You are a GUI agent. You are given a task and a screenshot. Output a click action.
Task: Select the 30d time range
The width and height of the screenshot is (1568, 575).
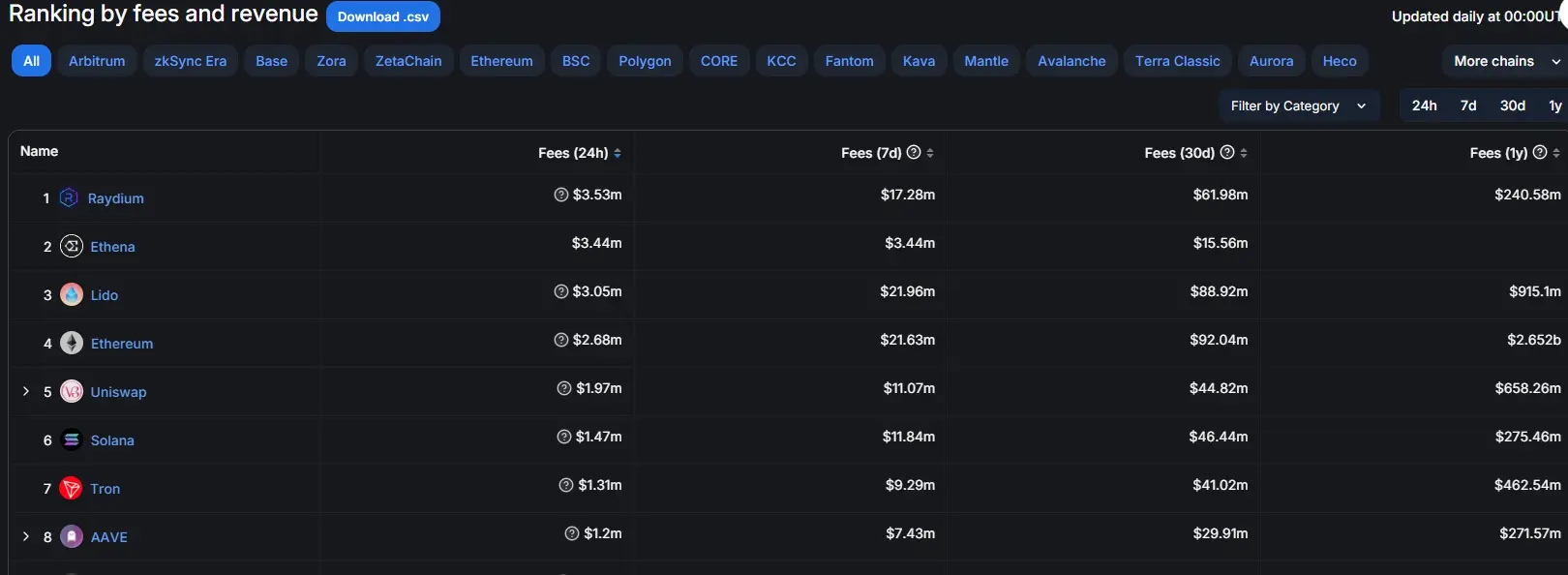[1513, 106]
